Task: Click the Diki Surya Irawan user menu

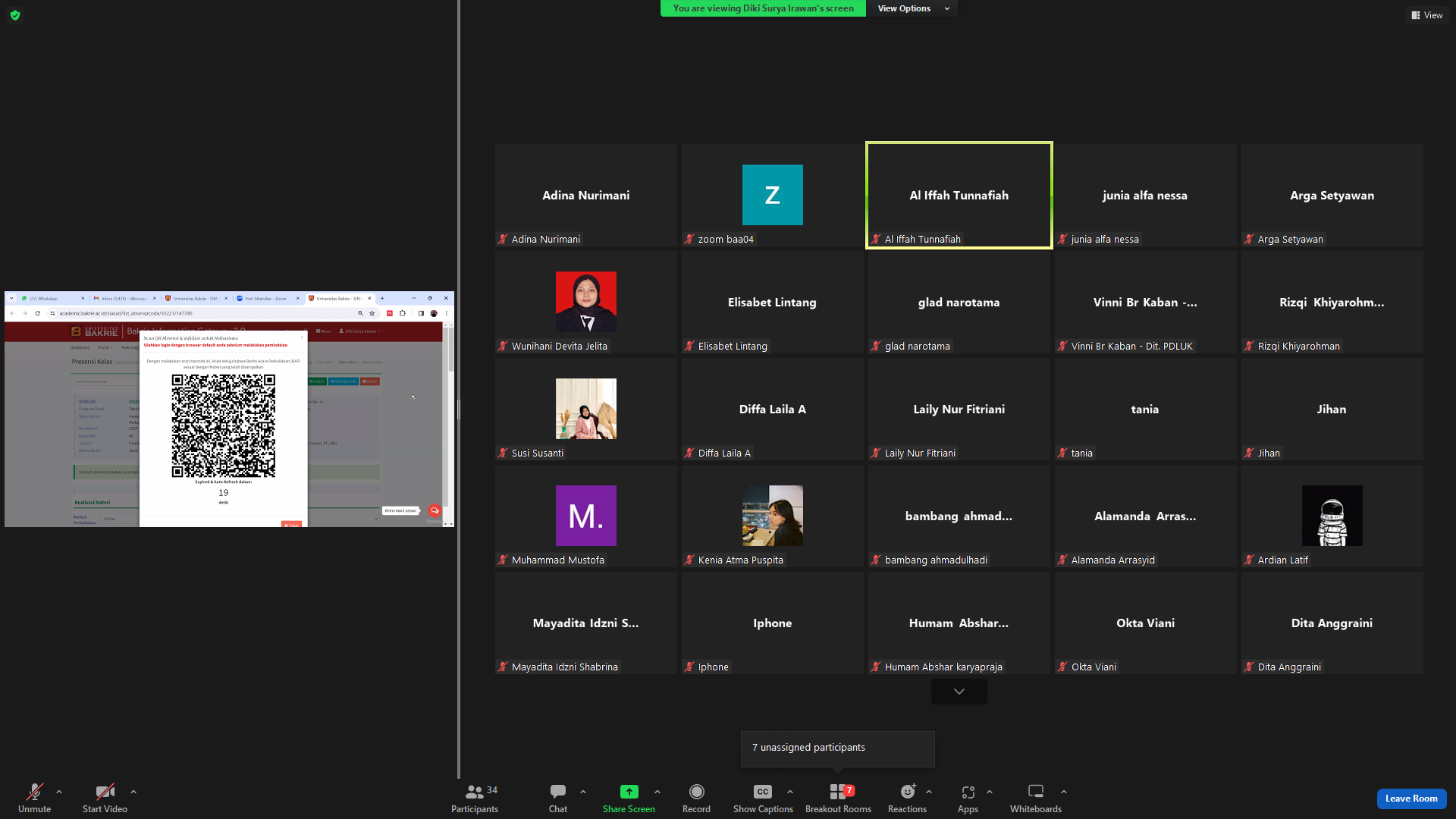Action: [359, 331]
